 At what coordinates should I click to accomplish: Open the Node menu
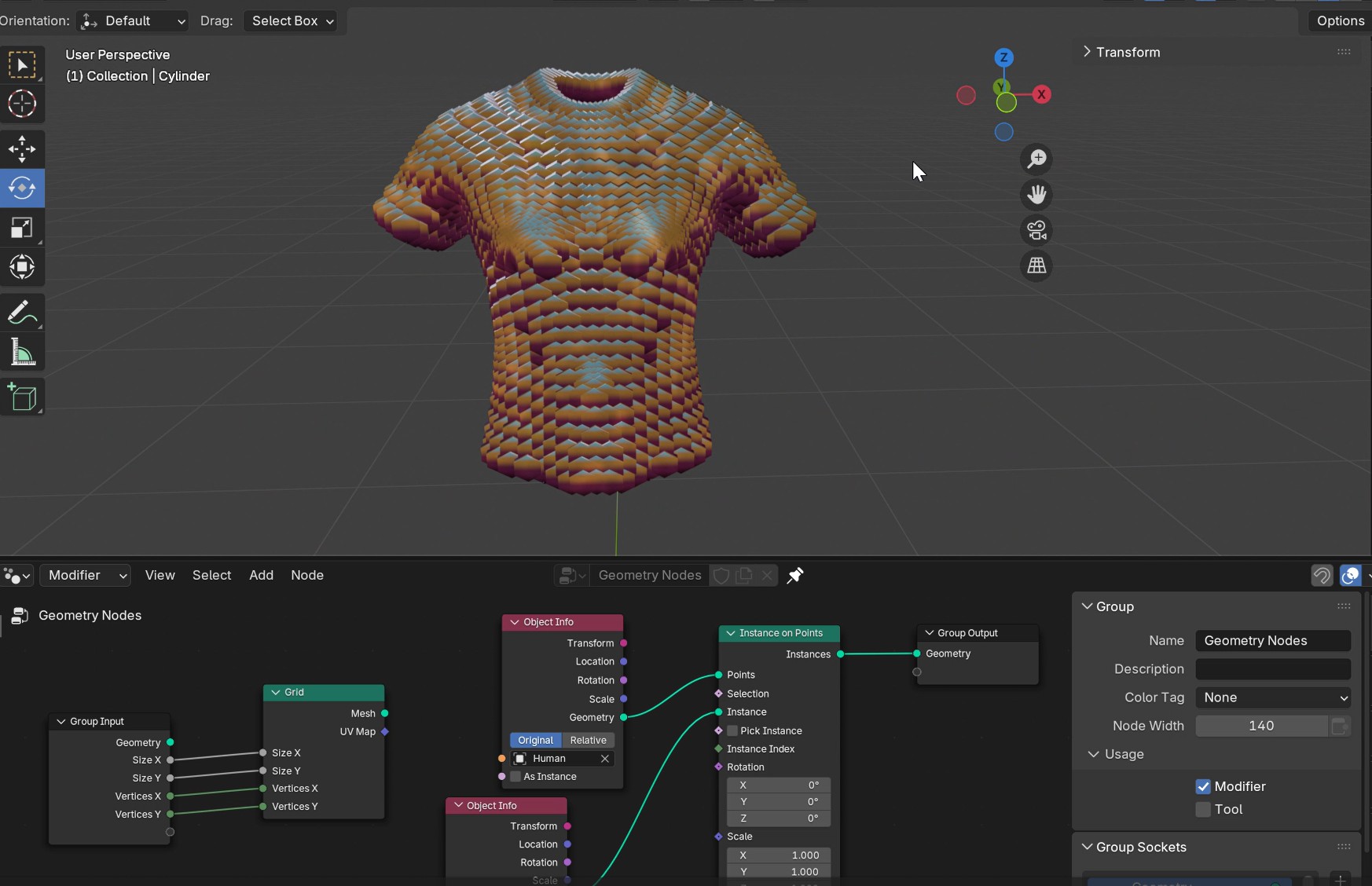[x=306, y=575]
